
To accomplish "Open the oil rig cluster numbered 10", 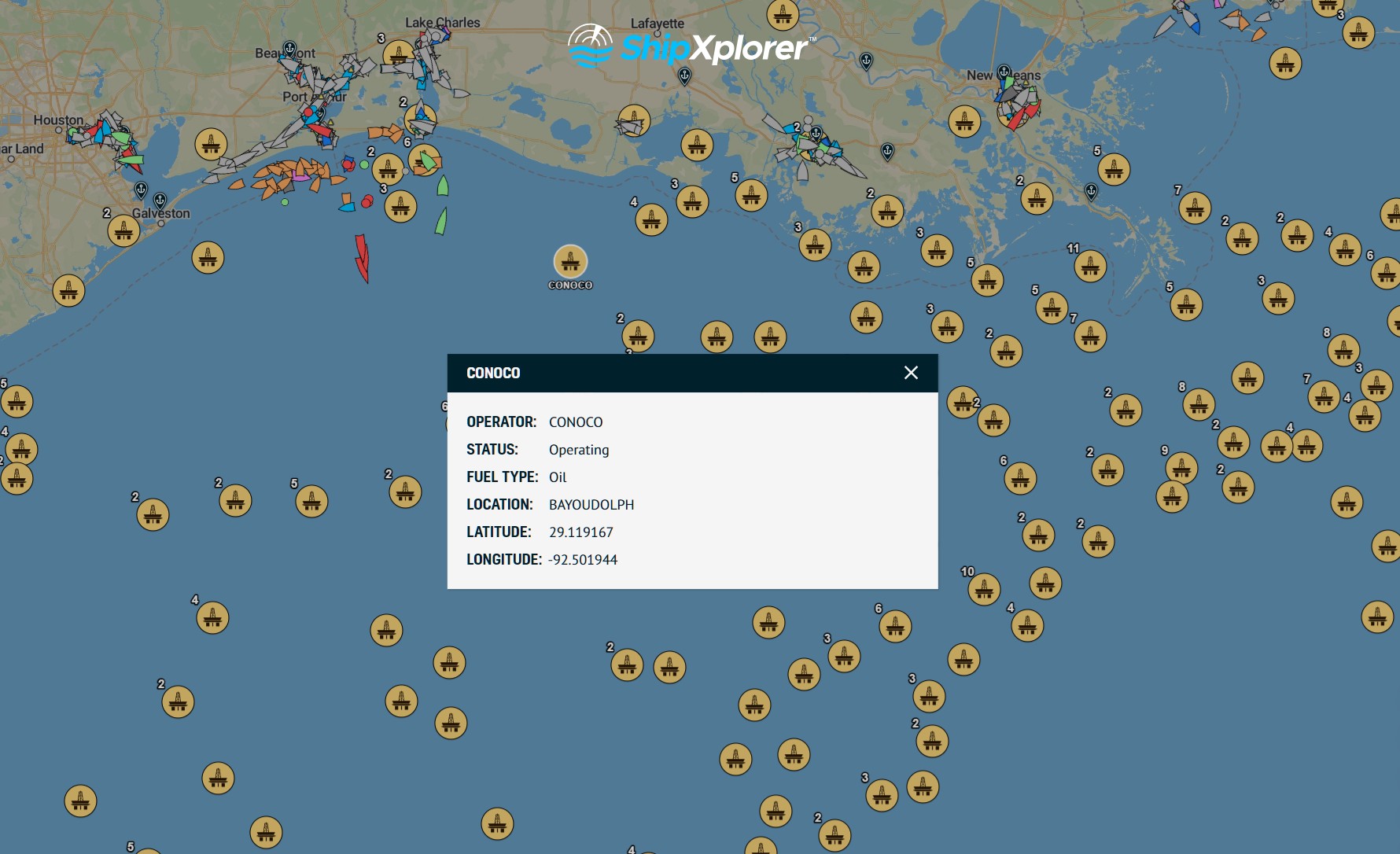I will [x=984, y=589].
